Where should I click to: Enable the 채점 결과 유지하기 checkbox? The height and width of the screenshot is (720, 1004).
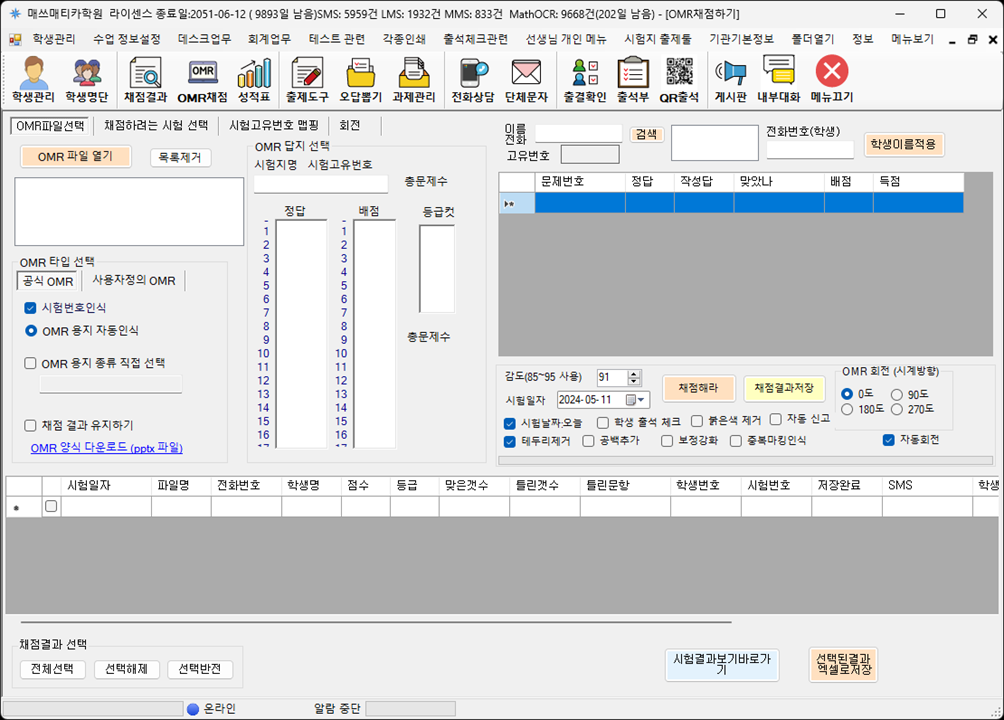coord(31,425)
